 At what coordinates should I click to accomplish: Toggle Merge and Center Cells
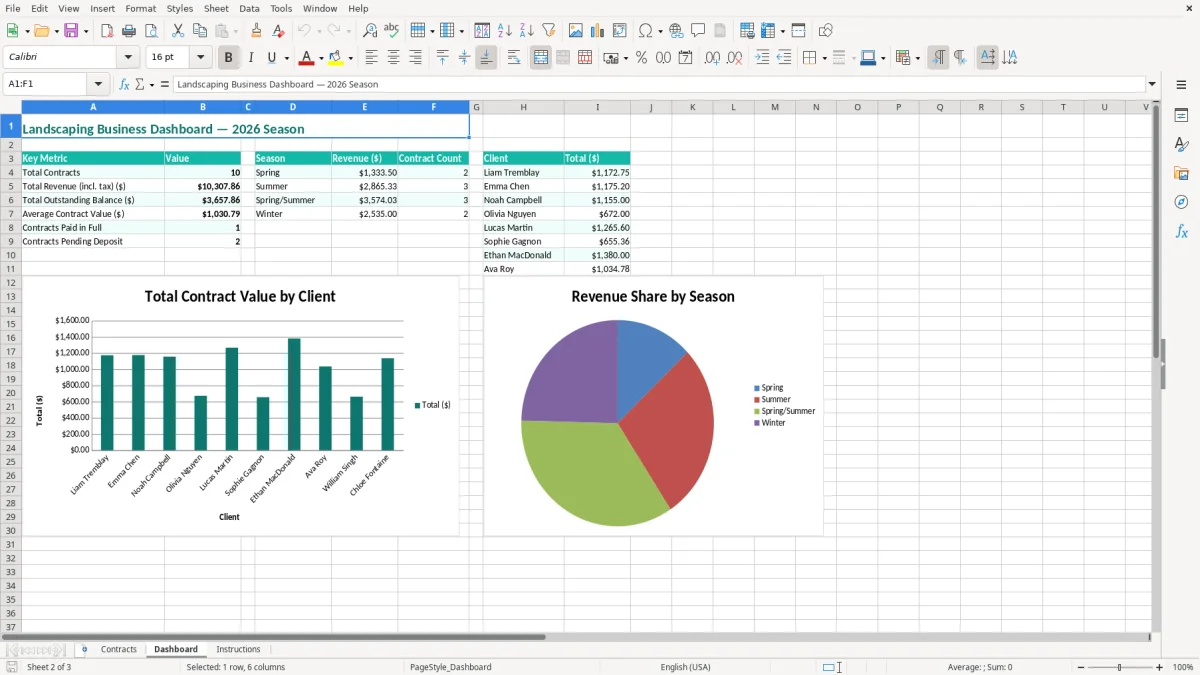[x=541, y=58]
